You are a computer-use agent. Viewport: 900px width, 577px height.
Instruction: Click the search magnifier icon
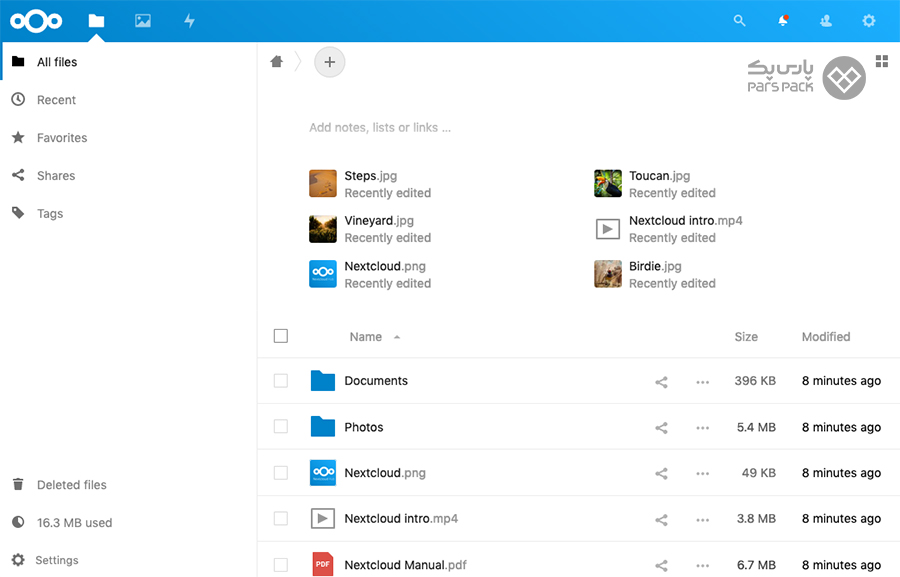(x=740, y=20)
